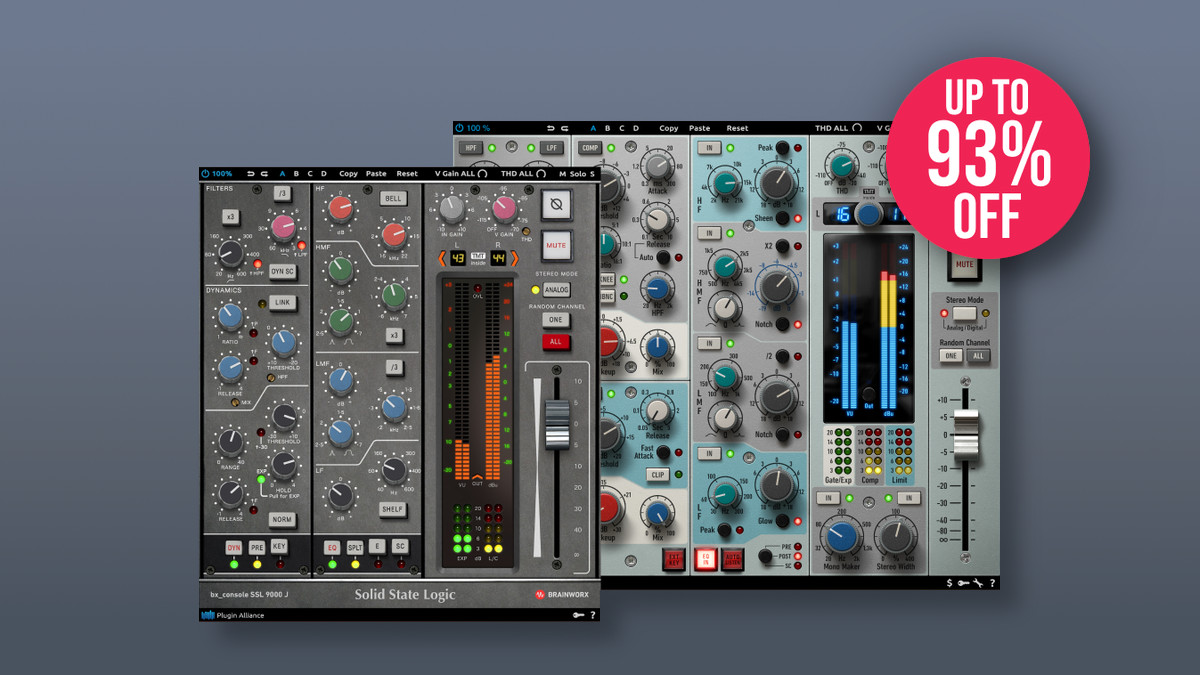Click the key license icon on SSL plugin footer
The width and height of the screenshot is (1200, 675).
578,615
